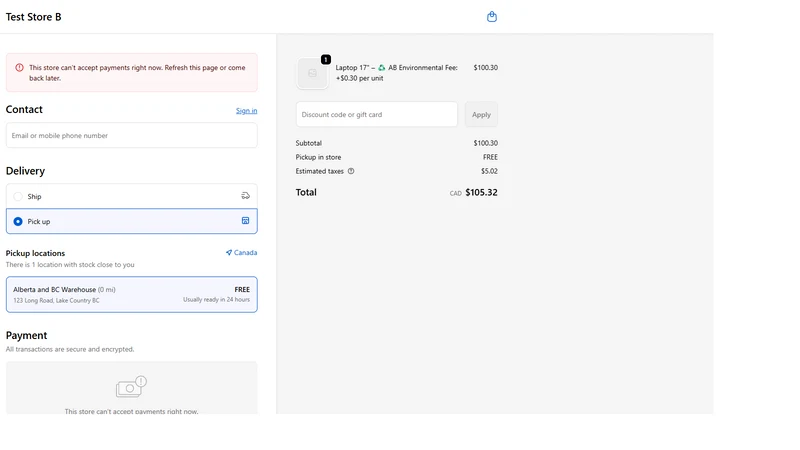The height and width of the screenshot is (450, 800).
Task: Click the Usually ready in 24 hours text
Action: click(x=216, y=299)
